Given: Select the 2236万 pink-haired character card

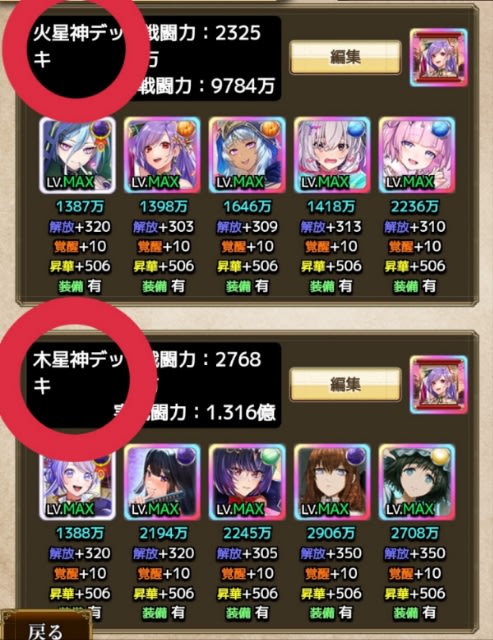Looking at the screenshot, I should [417, 155].
